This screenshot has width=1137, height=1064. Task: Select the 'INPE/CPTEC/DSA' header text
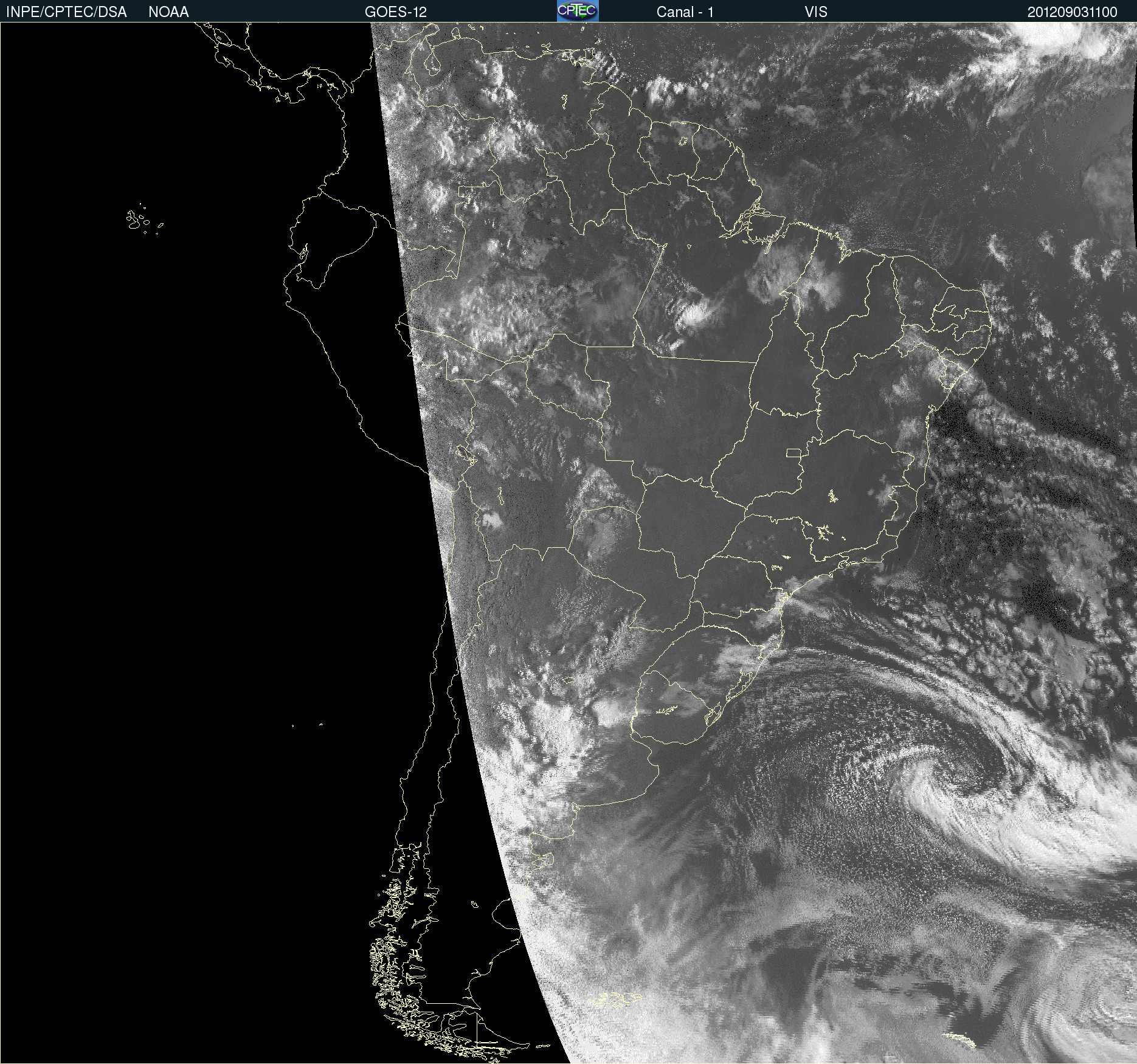point(66,12)
